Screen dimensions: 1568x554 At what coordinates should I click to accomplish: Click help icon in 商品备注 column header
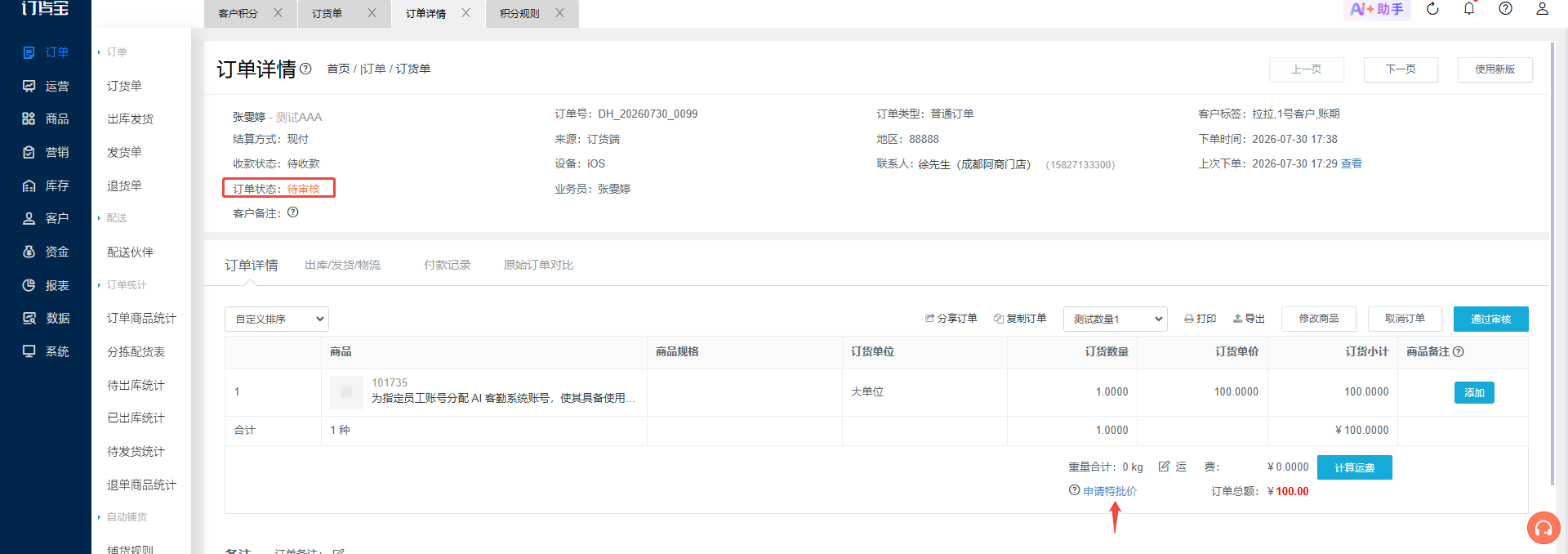point(1459,351)
